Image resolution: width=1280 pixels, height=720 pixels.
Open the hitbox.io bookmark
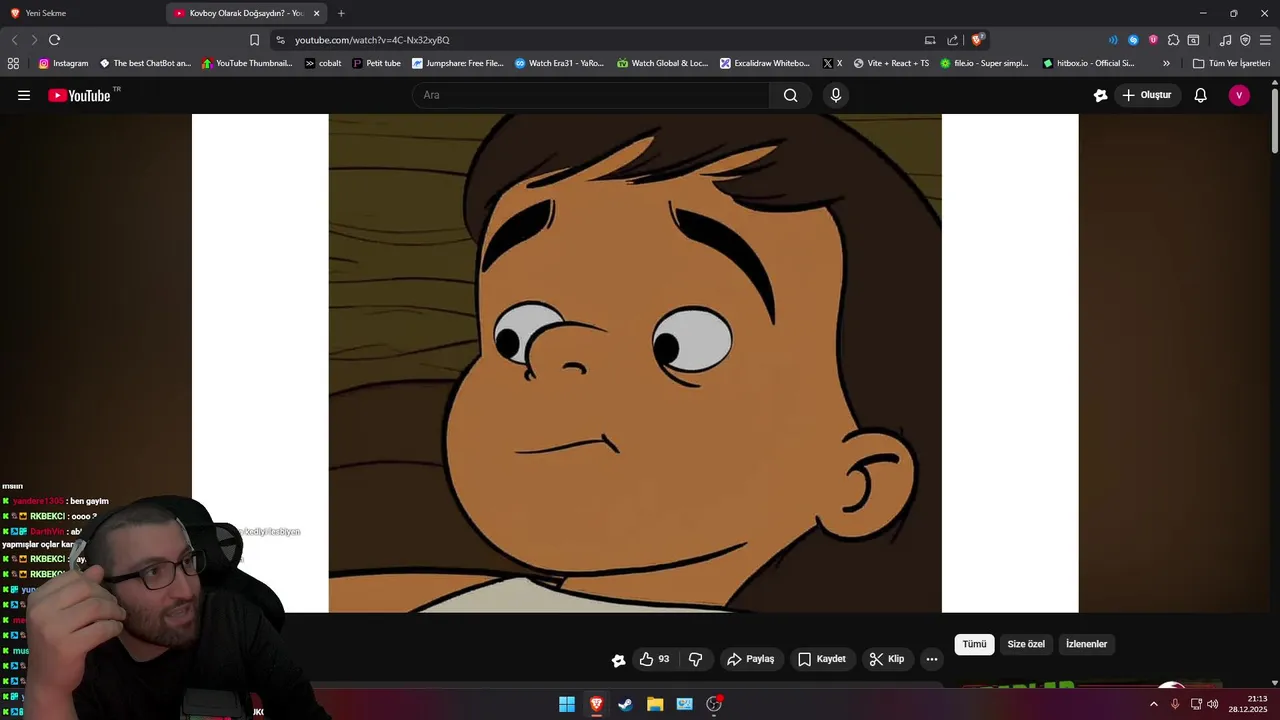click(1089, 63)
